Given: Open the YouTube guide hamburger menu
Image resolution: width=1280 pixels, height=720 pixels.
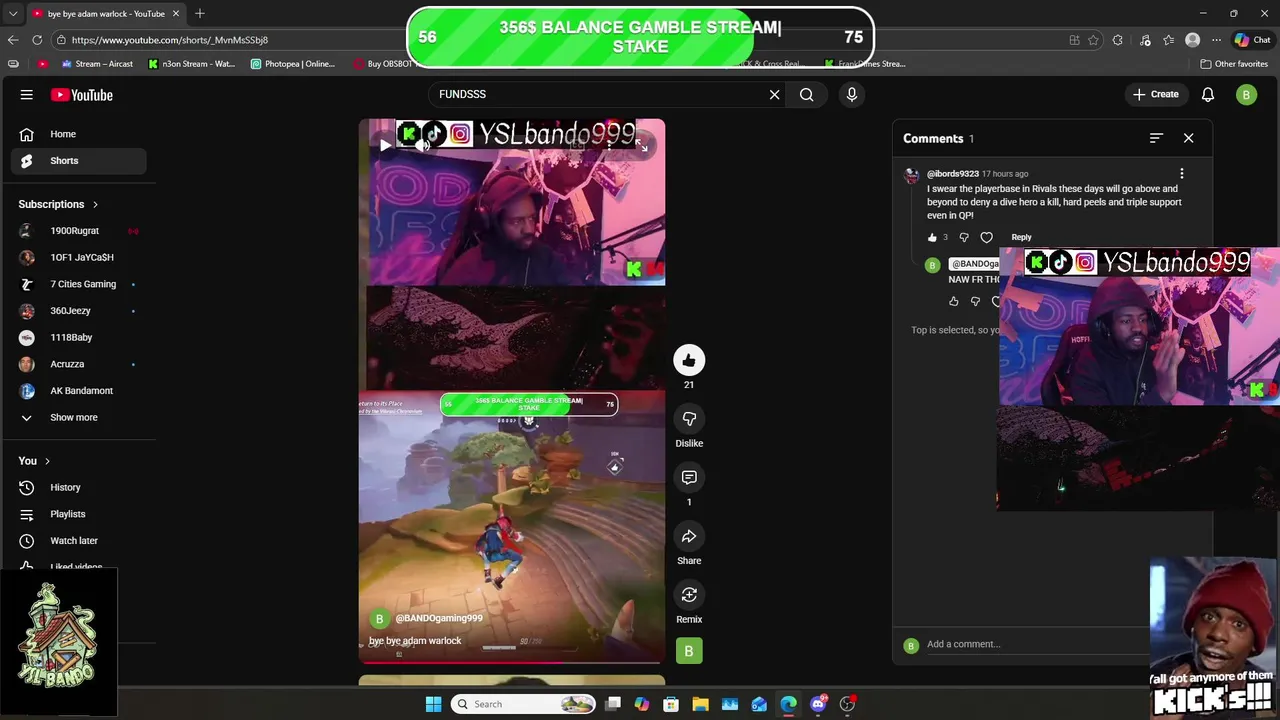Looking at the screenshot, I should pos(27,95).
